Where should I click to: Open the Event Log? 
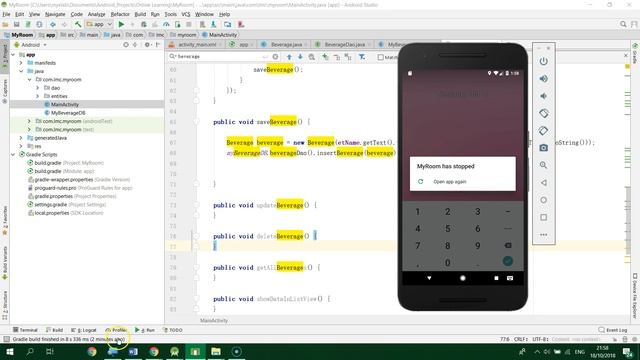(613, 330)
